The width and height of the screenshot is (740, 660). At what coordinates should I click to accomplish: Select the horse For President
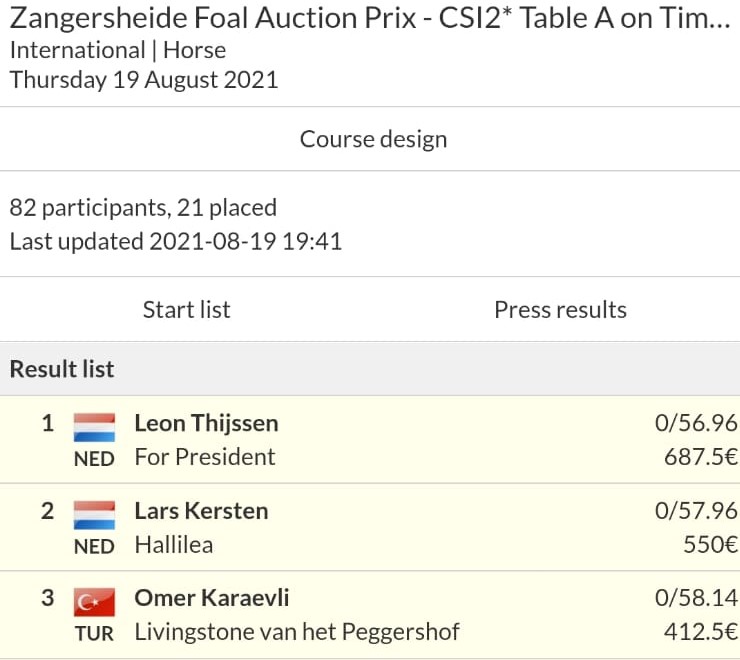pos(205,457)
